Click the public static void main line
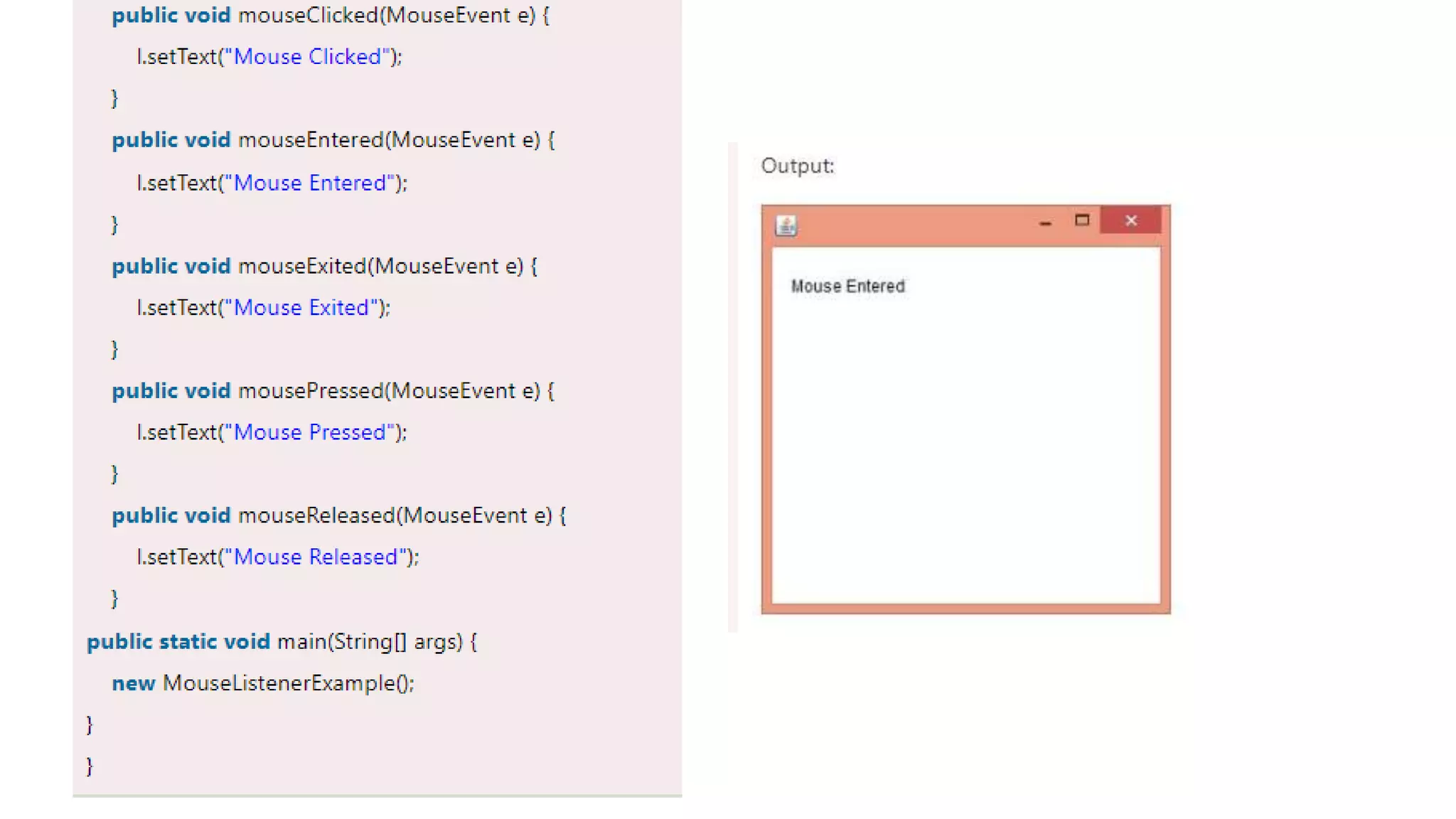 coord(282,641)
